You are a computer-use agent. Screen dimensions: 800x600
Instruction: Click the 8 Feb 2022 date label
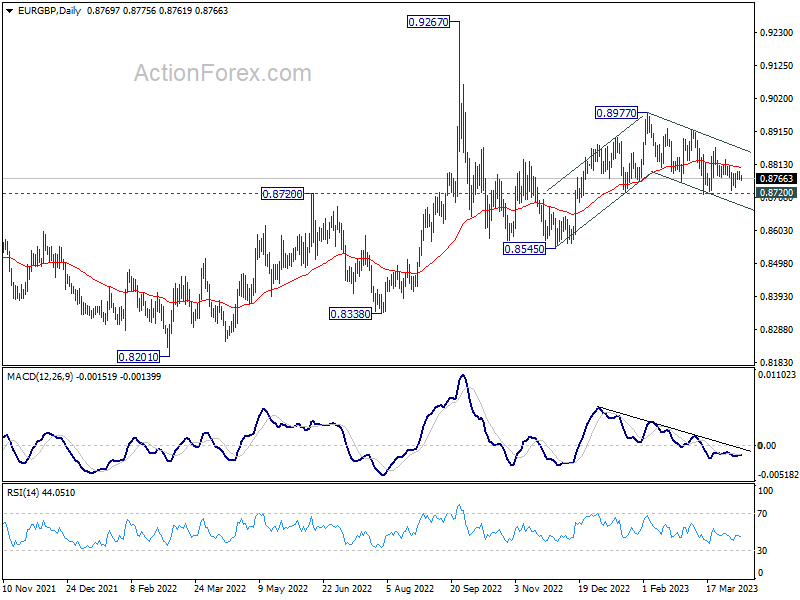click(153, 589)
